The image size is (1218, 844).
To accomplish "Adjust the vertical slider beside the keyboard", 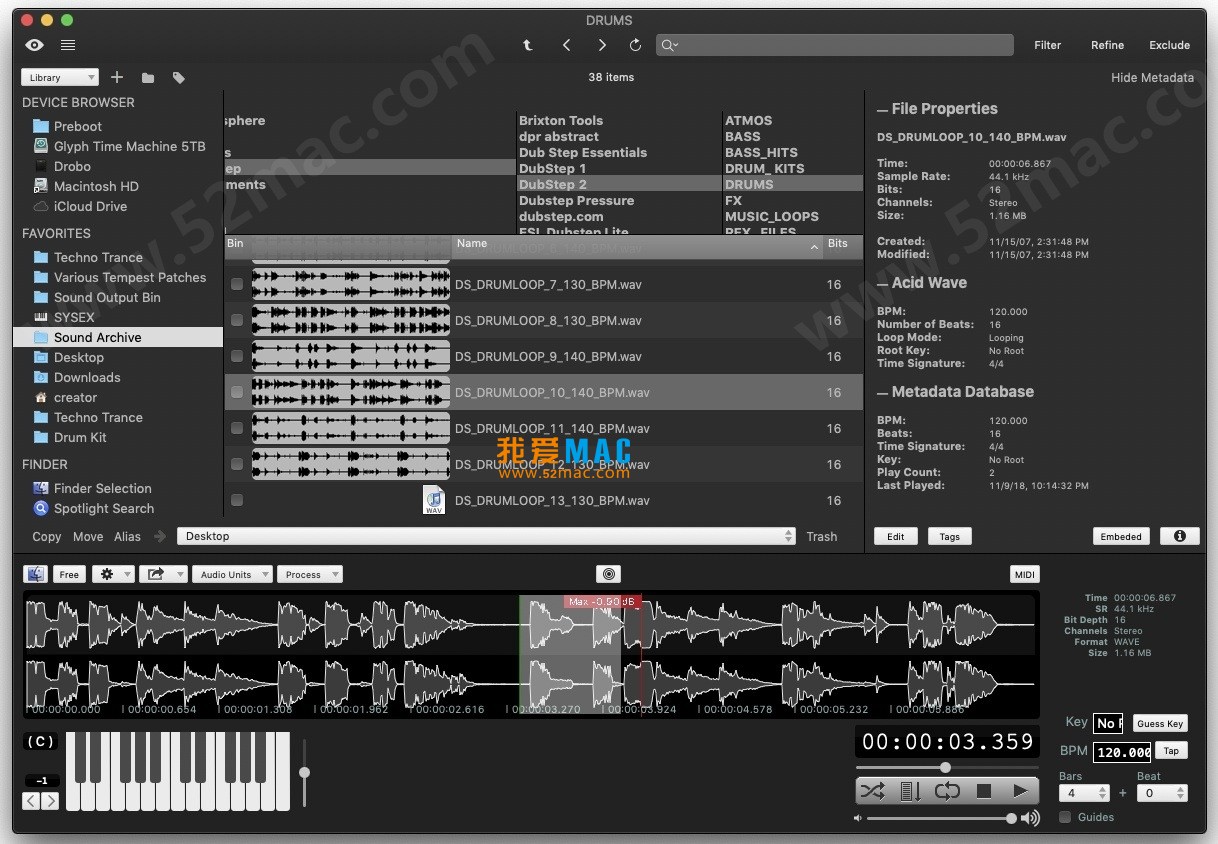I will point(304,772).
